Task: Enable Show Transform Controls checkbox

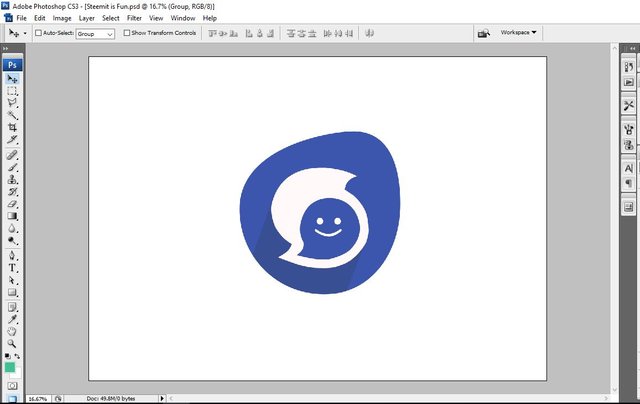Action: click(127, 33)
